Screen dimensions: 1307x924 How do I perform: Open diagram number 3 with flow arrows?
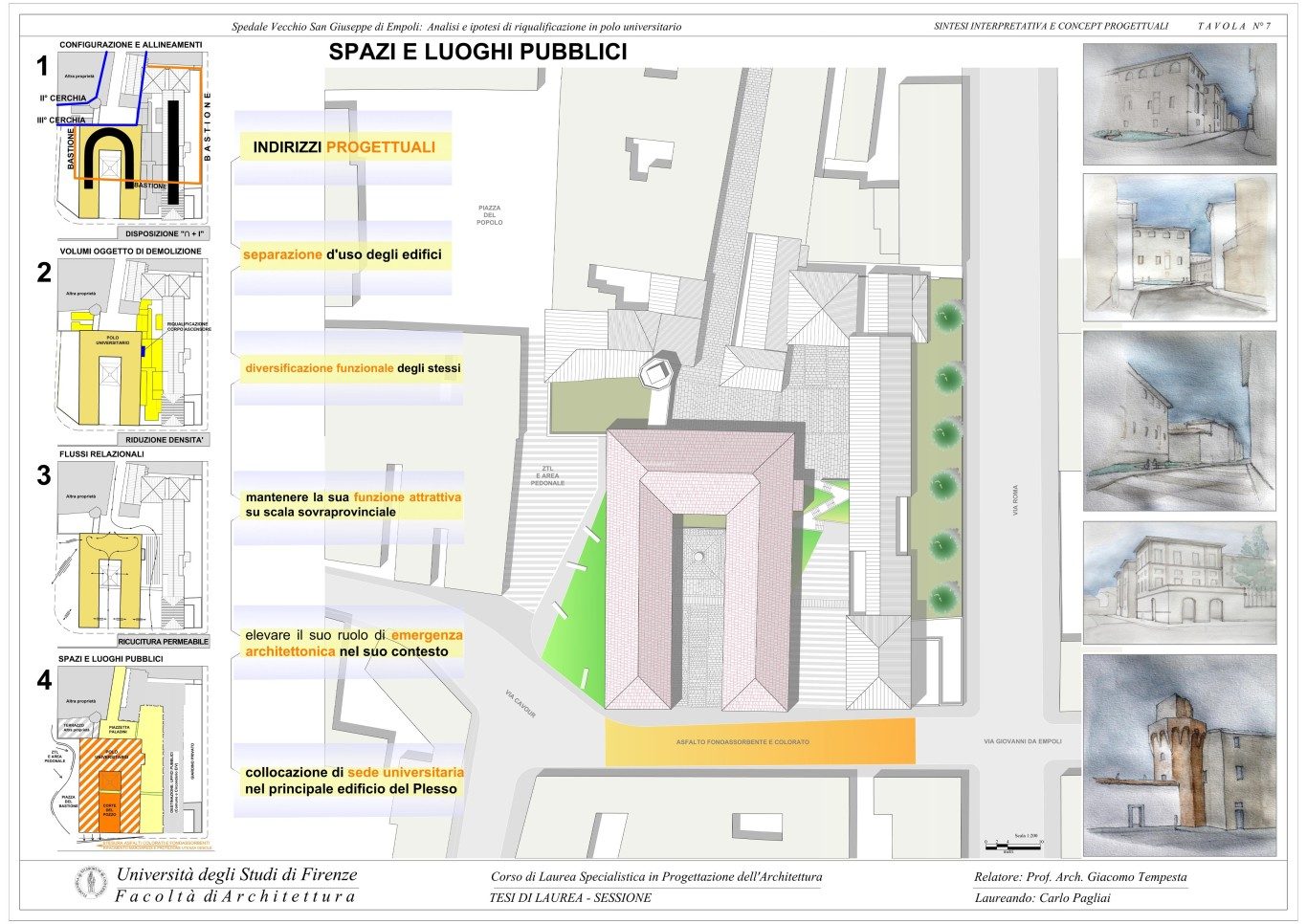(x=133, y=548)
